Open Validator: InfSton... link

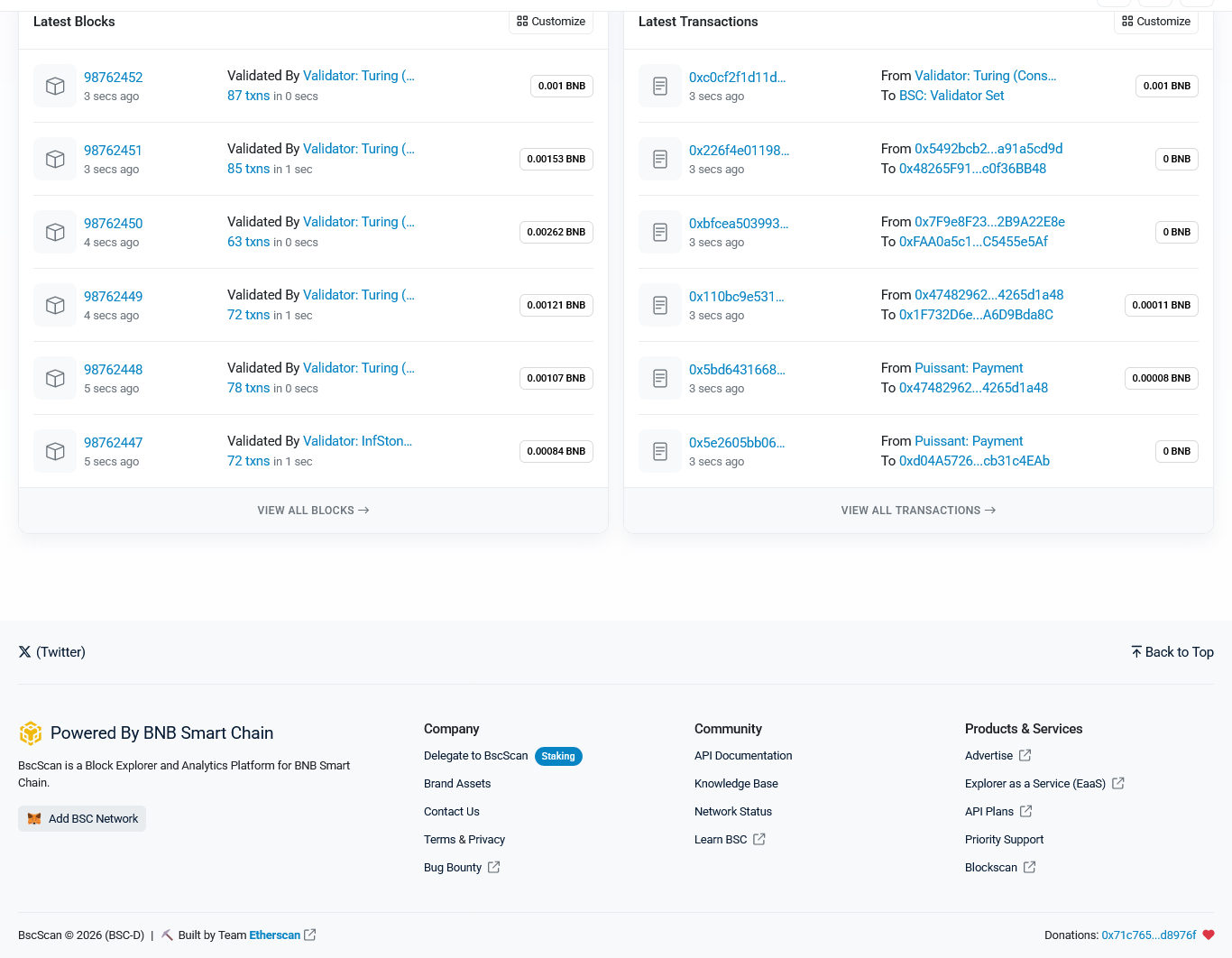point(358,441)
